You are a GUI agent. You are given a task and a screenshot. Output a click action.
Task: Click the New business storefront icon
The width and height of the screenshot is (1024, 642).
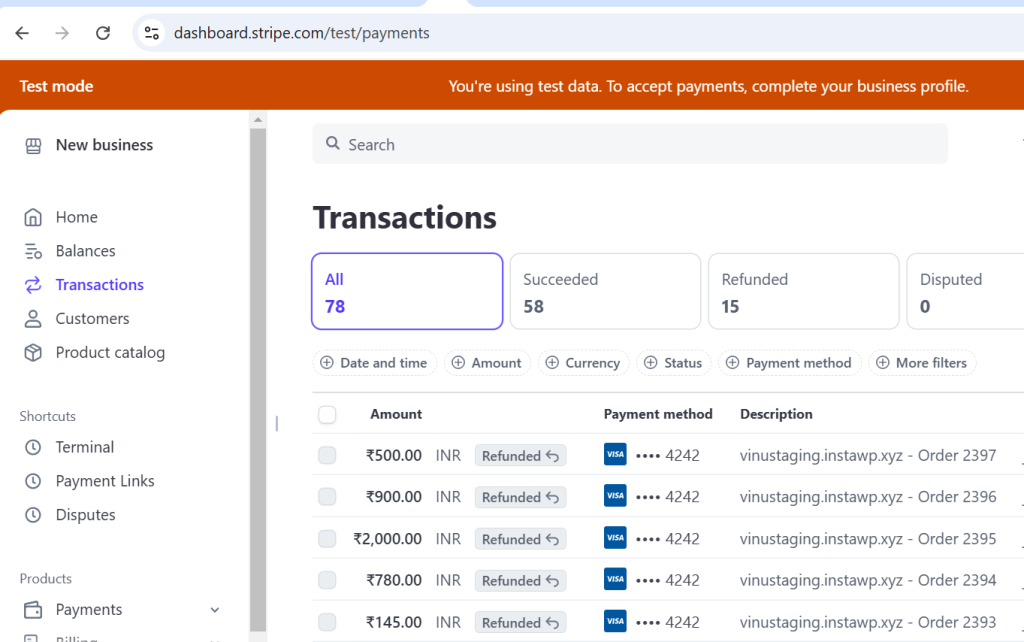[x=33, y=144]
